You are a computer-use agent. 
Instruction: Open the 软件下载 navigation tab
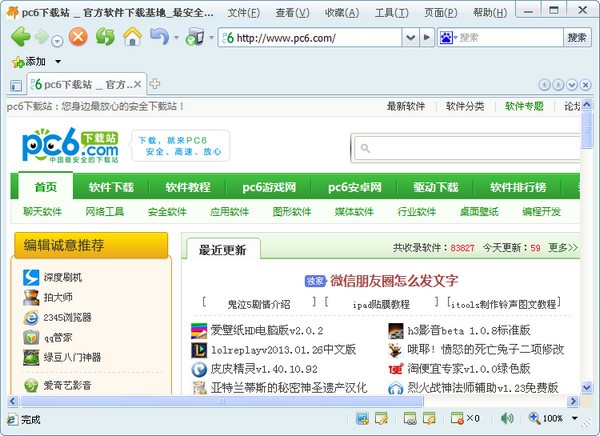111,187
